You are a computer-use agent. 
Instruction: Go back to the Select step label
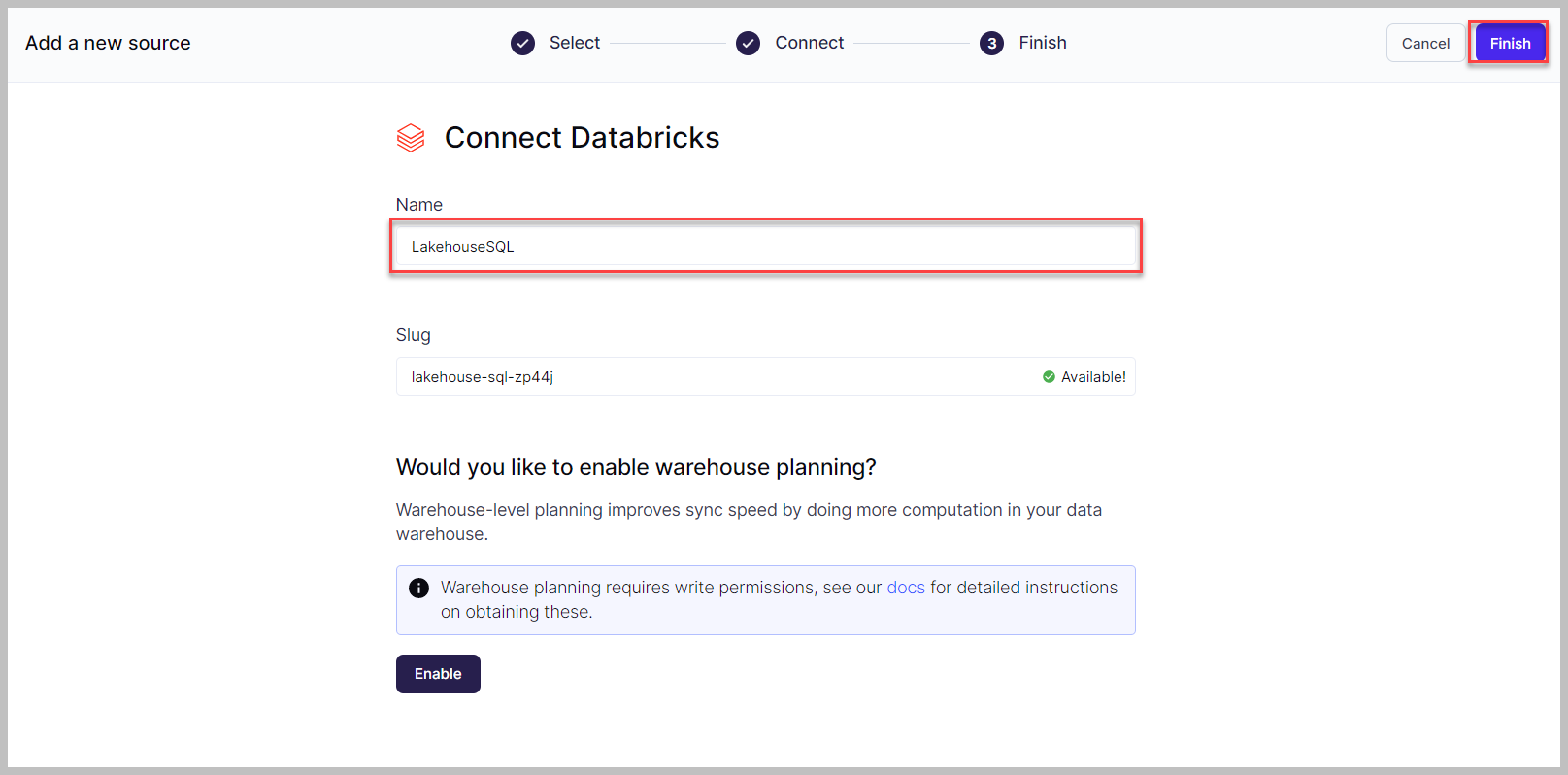tap(574, 43)
